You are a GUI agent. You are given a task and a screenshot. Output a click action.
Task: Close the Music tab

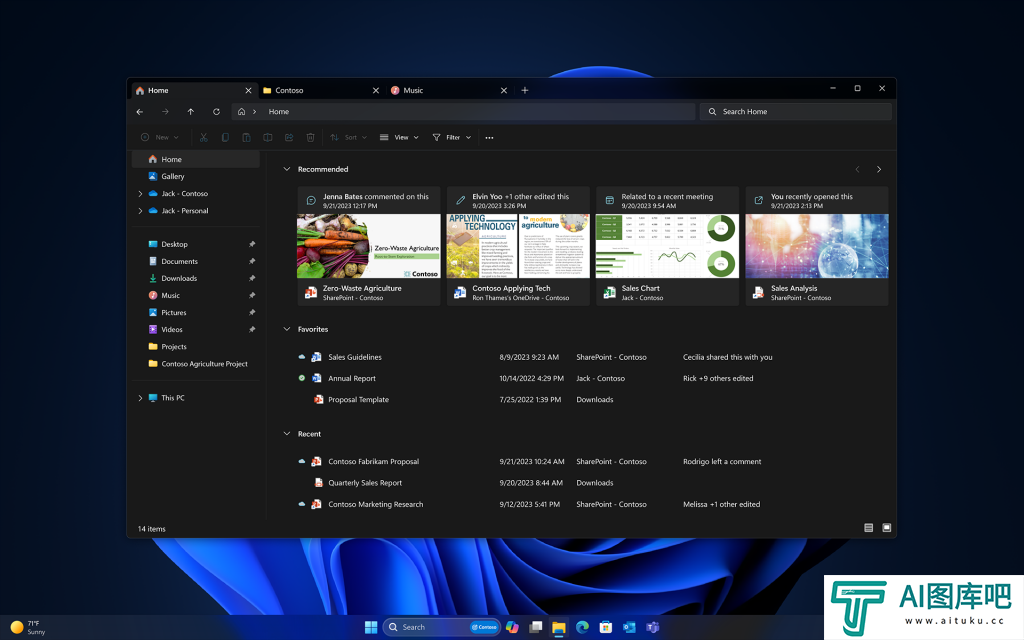click(x=504, y=91)
